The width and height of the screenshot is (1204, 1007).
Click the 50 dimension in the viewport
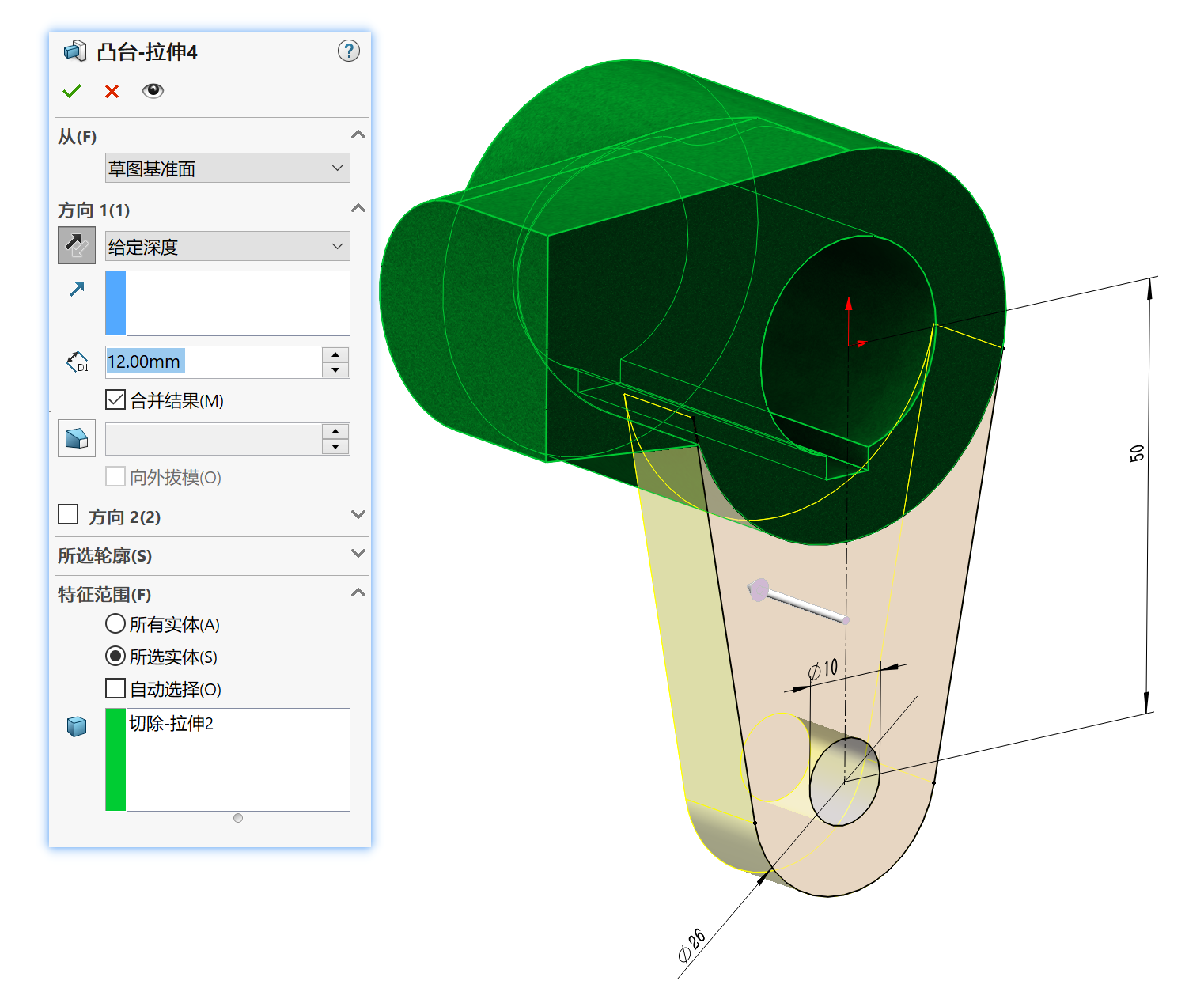(1137, 453)
